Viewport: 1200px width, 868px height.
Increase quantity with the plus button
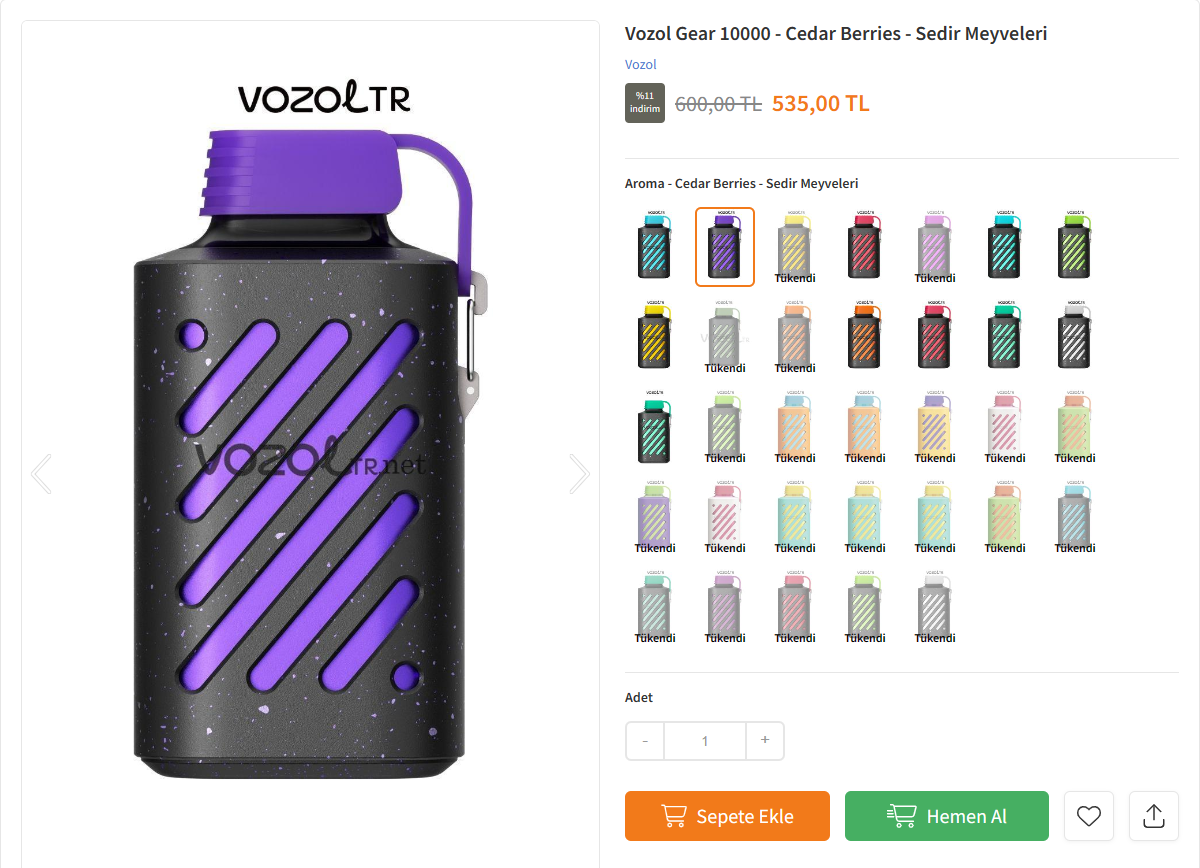[x=765, y=741]
